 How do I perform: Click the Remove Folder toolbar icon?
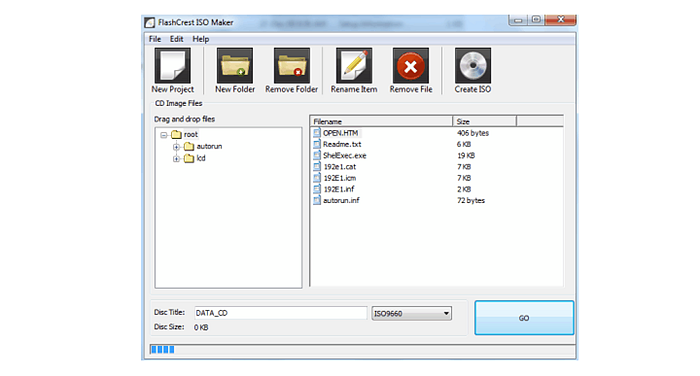click(x=292, y=66)
